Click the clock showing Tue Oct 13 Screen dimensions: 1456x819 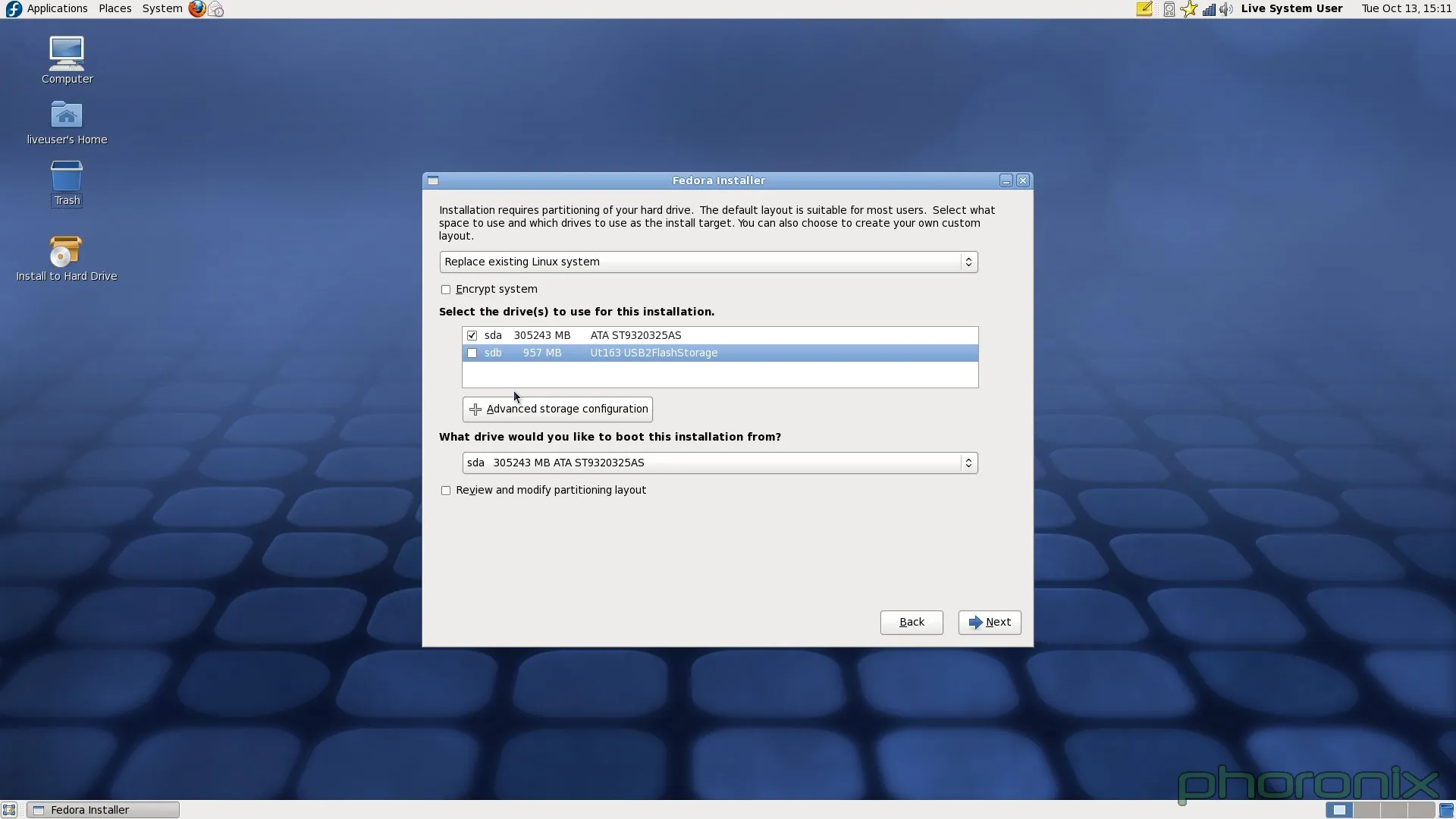(1406, 8)
